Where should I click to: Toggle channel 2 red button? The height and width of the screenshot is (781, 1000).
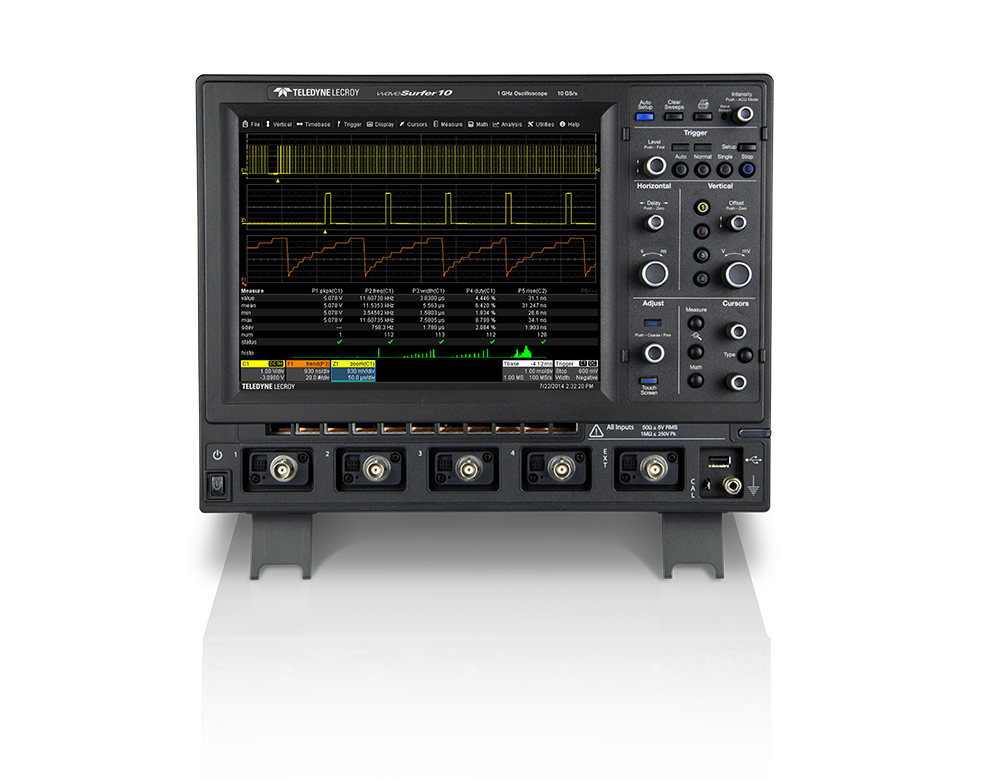tap(702, 231)
